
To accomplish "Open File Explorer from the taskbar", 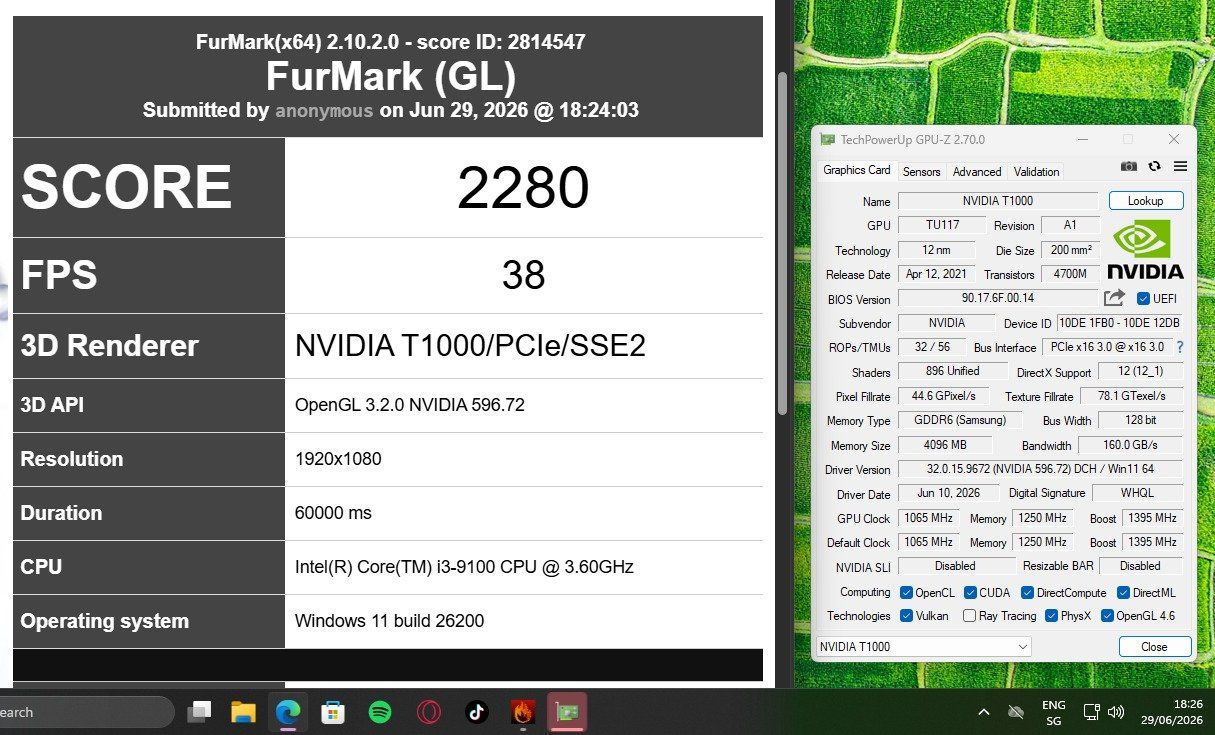I will pyautogui.click(x=243, y=712).
